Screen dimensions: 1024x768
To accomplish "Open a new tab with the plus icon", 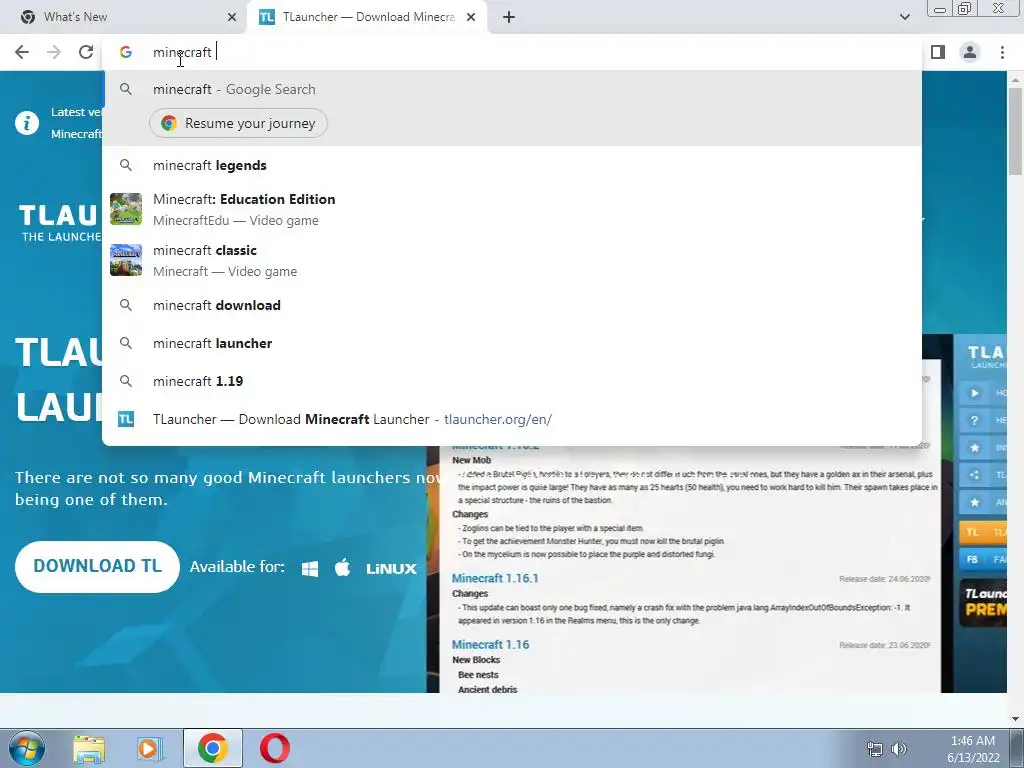I will [509, 17].
